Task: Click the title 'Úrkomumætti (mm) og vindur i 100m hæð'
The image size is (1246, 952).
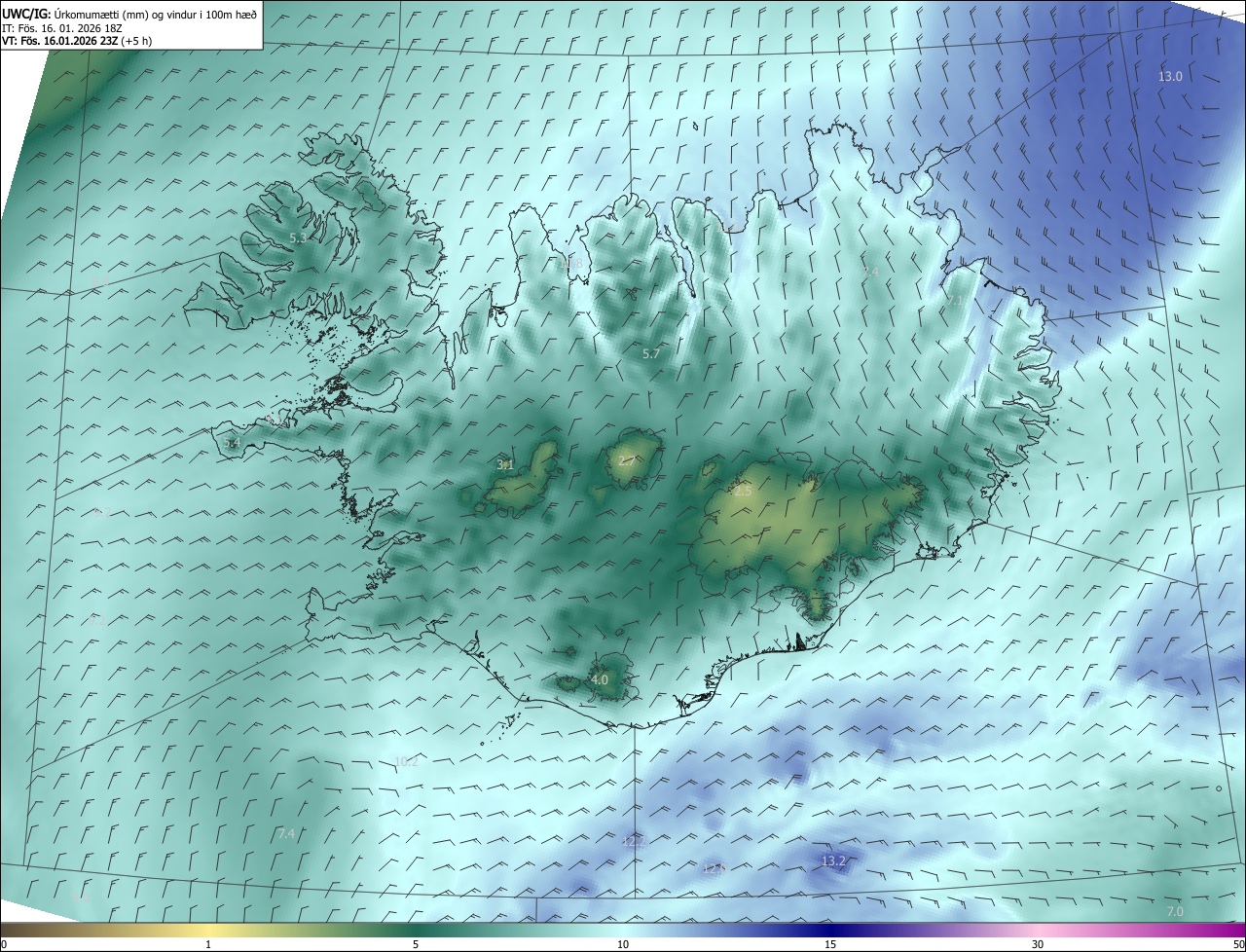Action: click(x=156, y=15)
